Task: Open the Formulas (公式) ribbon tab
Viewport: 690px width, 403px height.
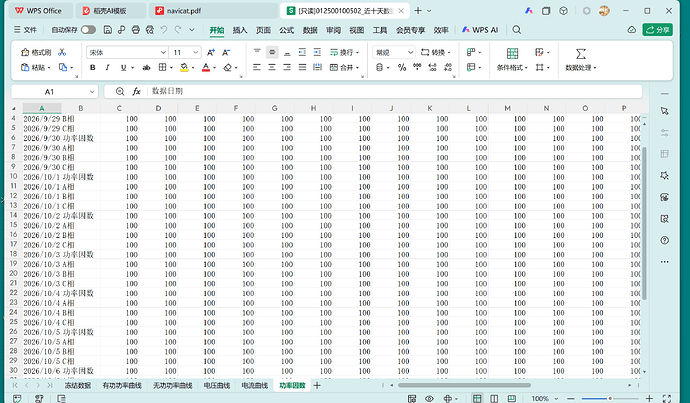Action: tap(286, 30)
